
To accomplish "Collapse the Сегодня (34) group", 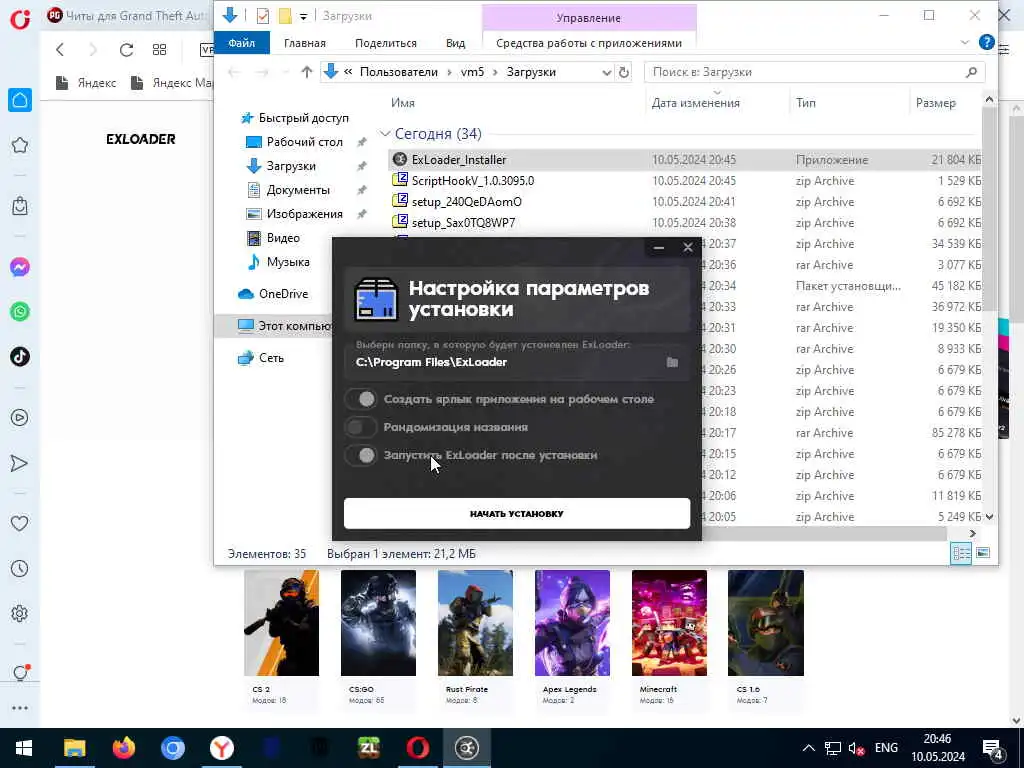I will 385,134.
